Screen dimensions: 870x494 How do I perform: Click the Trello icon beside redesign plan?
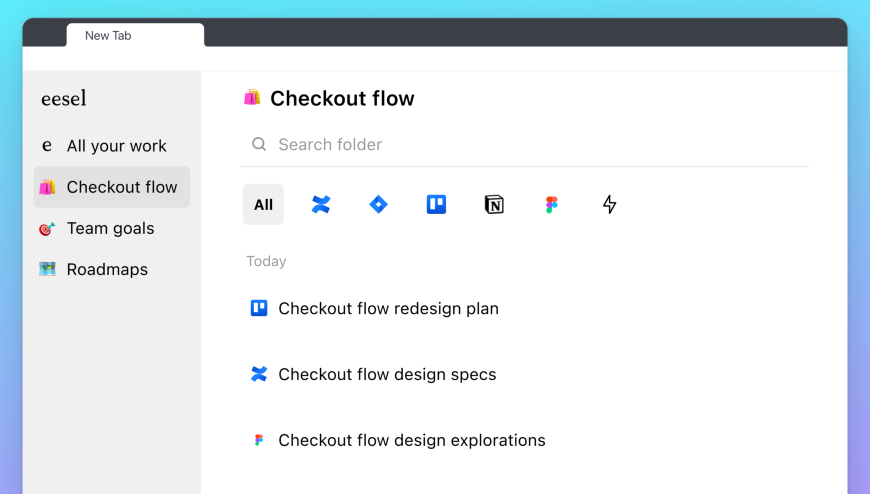[x=259, y=308]
